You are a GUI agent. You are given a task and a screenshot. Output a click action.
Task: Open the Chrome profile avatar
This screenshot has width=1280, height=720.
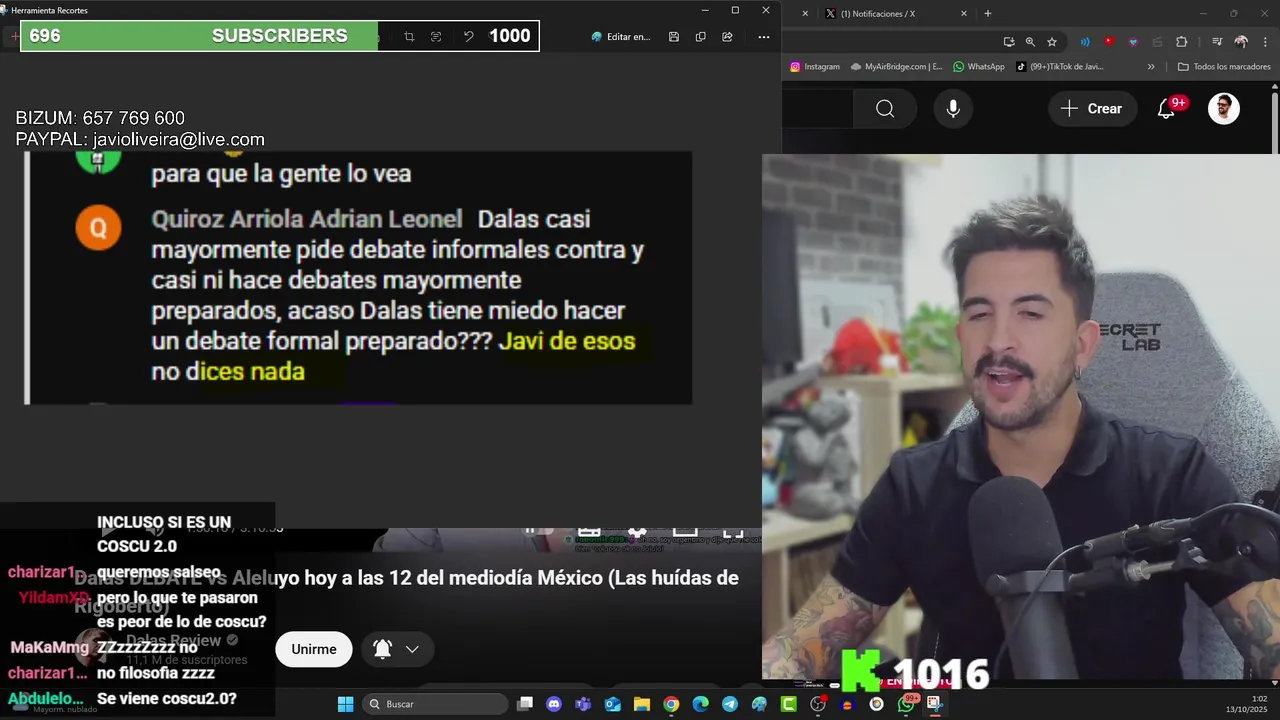(x=1241, y=42)
